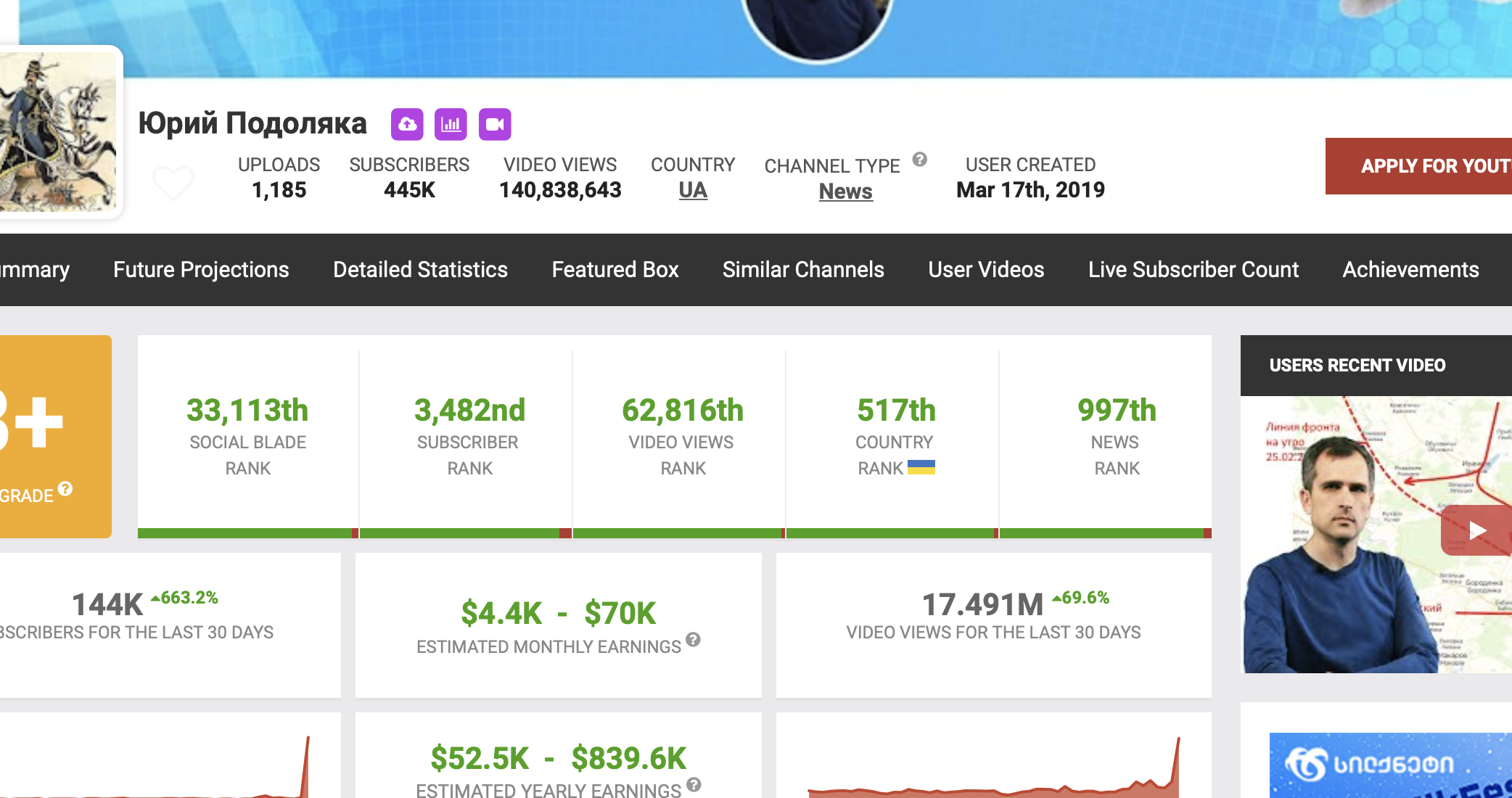Click the 17.491M video views value
The height and width of the screenshot is (798, 1512).
pyautogui.click(x=982, y=604)
